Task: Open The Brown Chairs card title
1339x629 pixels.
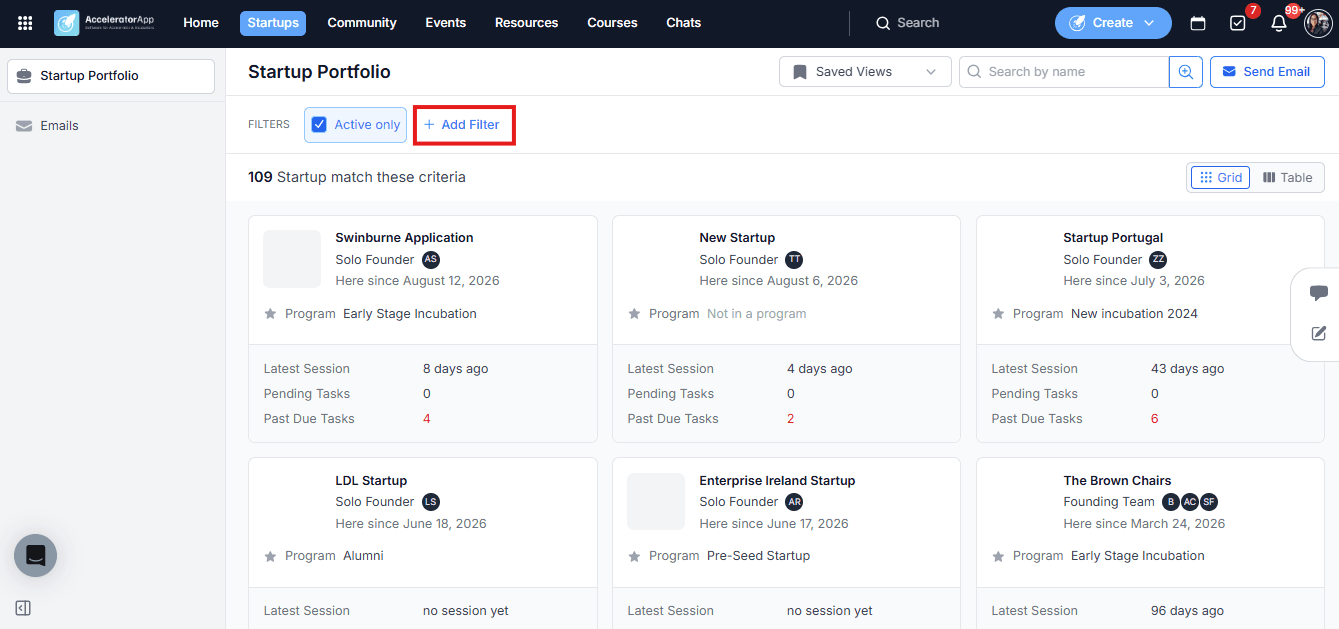Action: [x=1117, y=481]
